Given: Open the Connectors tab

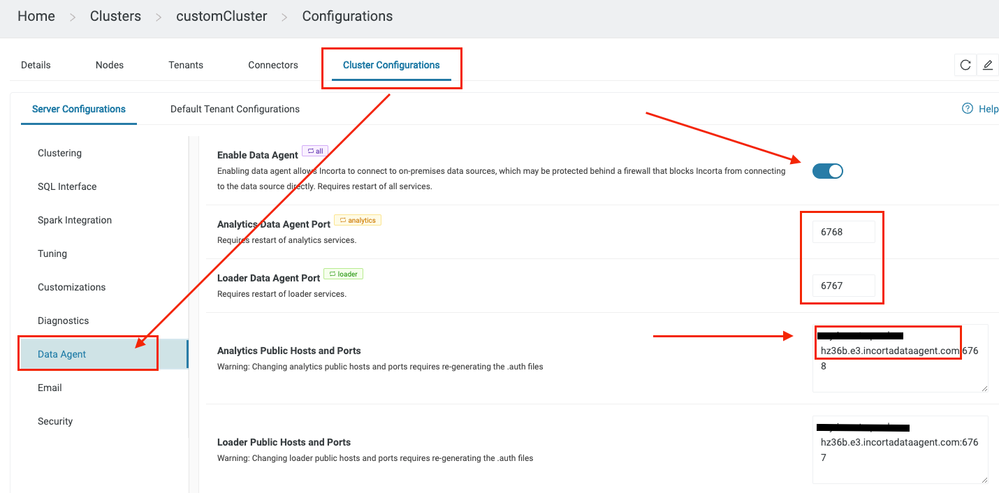Looking at the screenshot, I should click(x=273, y=65).
